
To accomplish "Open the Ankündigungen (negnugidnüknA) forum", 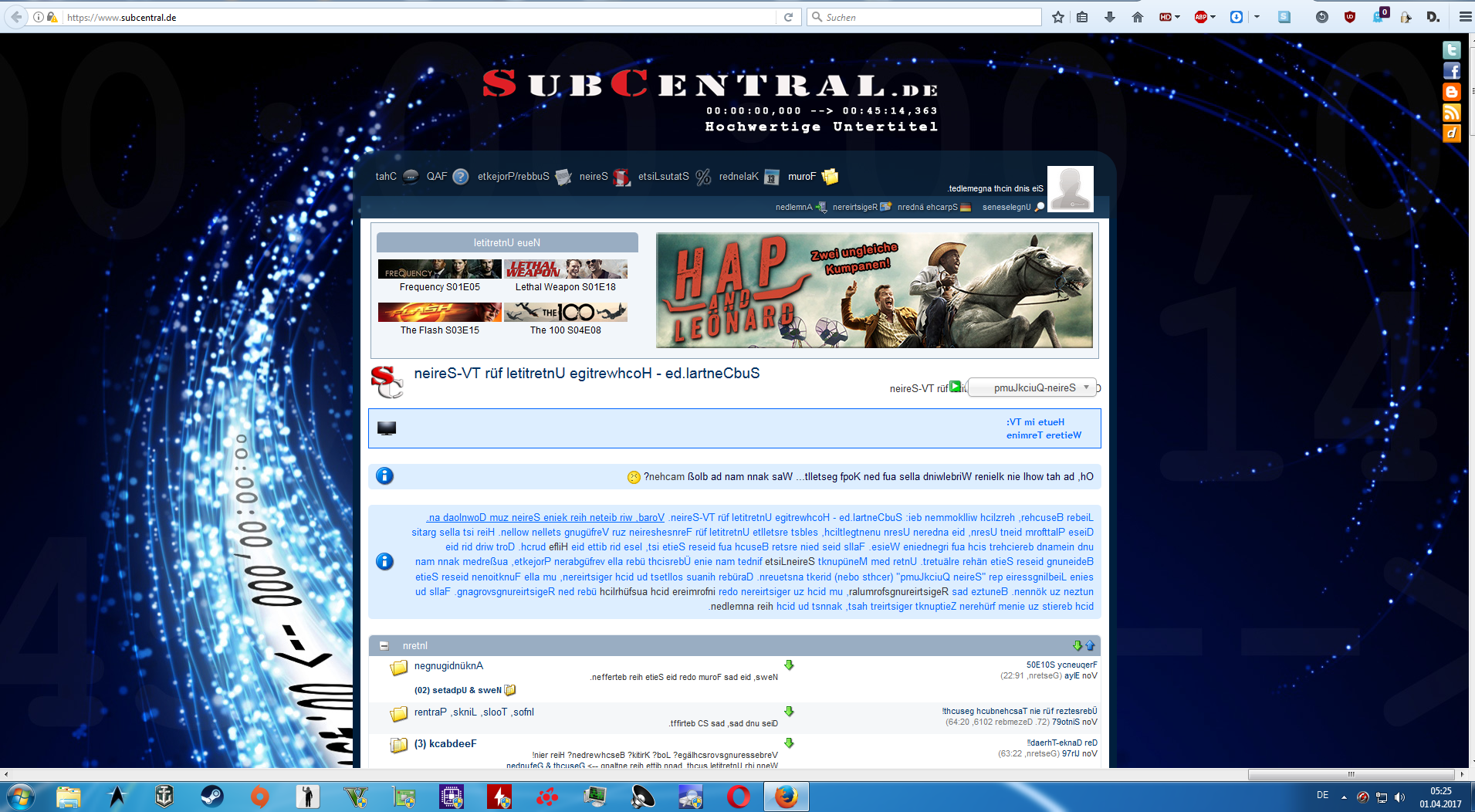I will (448, 665).
